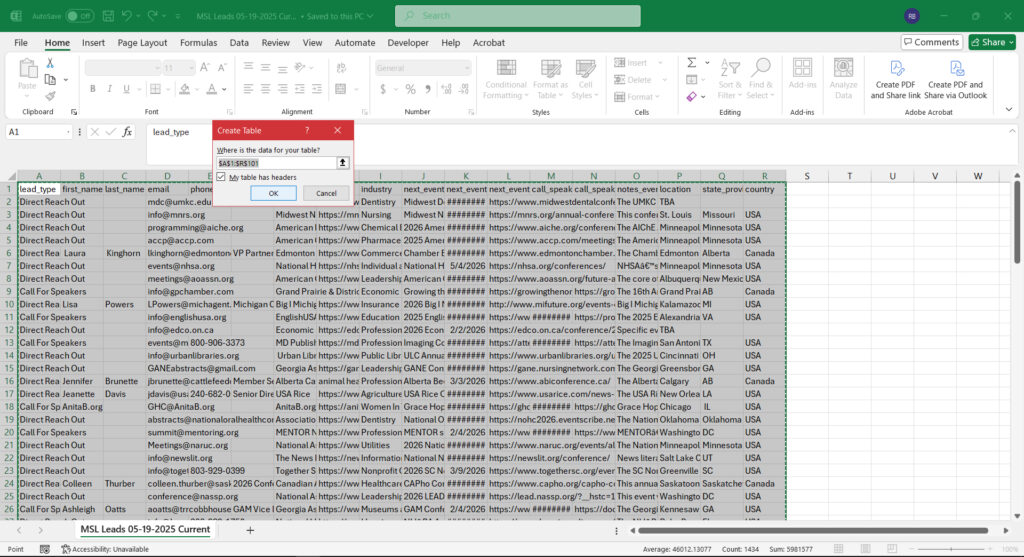Click the zoom slider in status bar
This screenshot has height=557, width=1024.
click(951, 549)
